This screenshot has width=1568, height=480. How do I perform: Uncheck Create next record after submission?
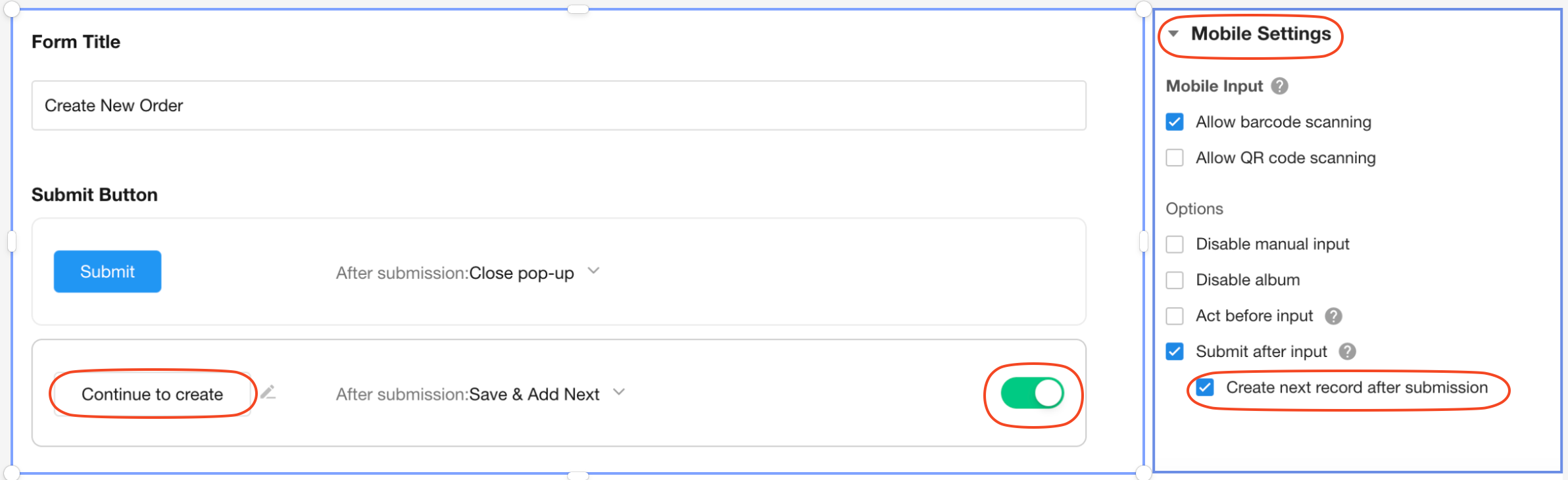1205,387
